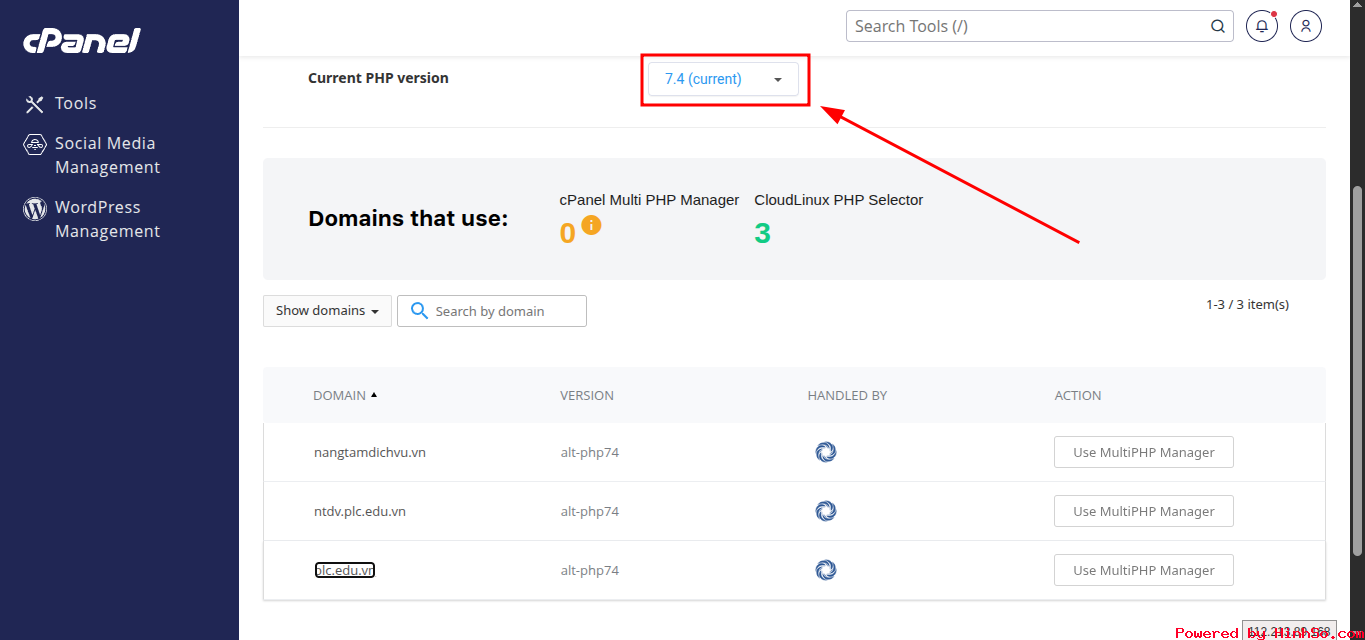The height and width of the screenshot is (640, 1365).
Task: Use MultiPHP Manager for ntdv.plc.edu.vn
Action: (x=1144, y=511)
